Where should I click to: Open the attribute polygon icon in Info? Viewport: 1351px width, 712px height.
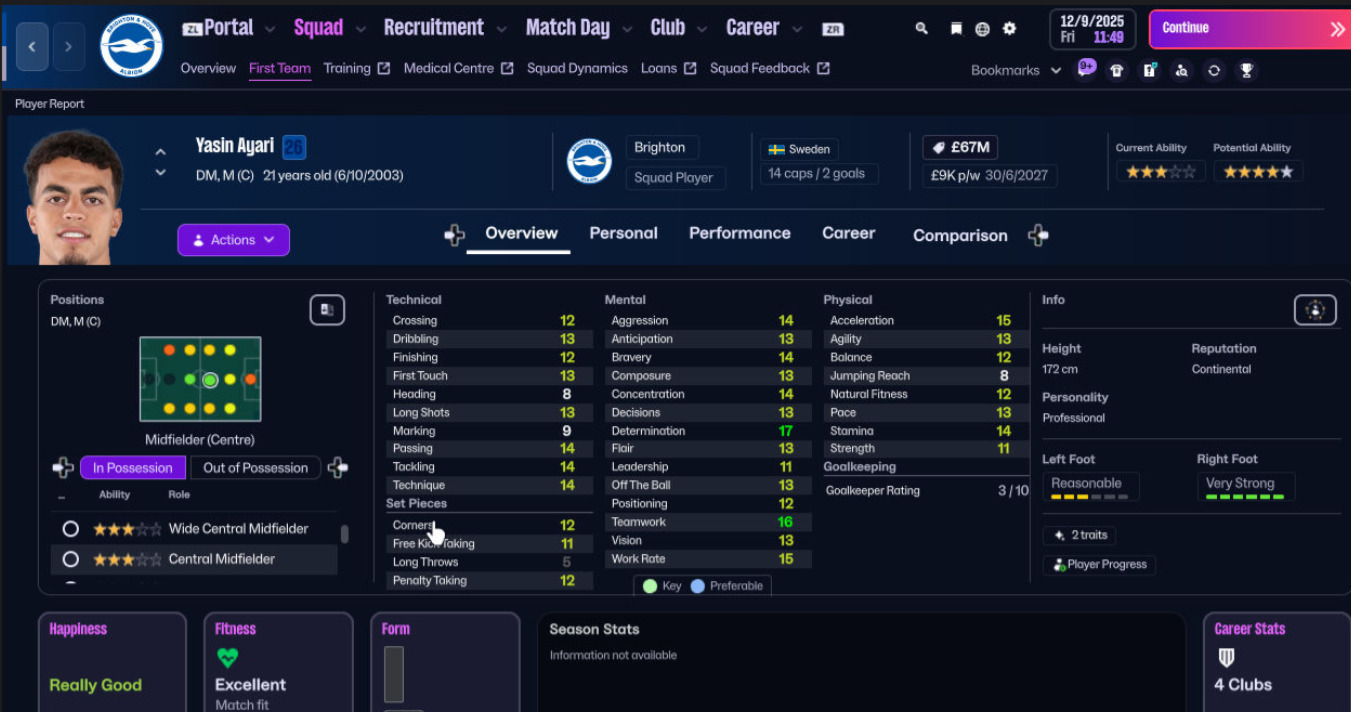click(x=1314, y=310)
